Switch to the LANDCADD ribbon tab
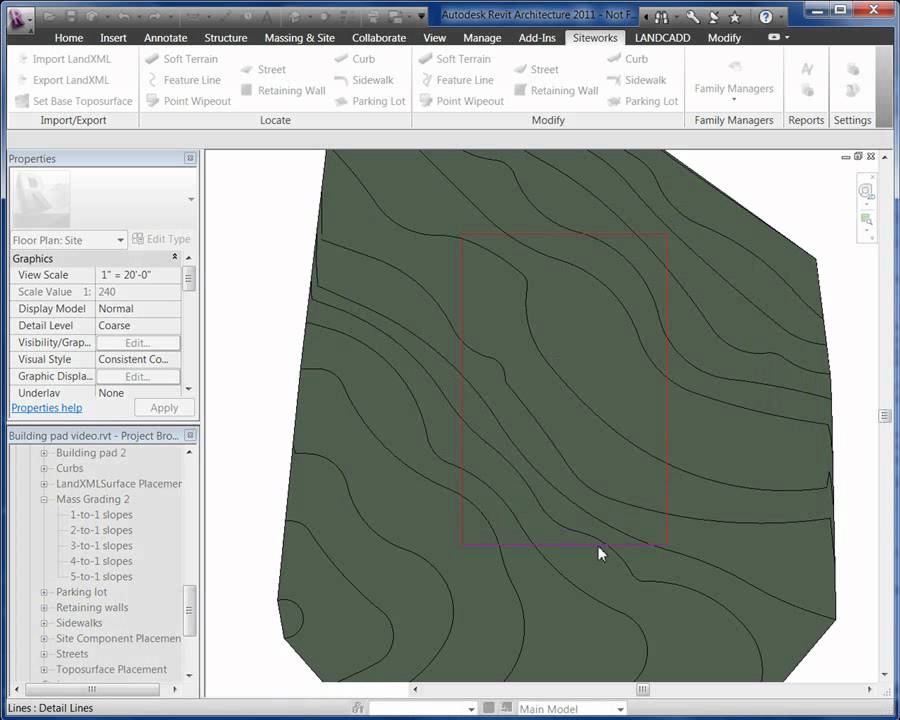Viewport: 900px width, 720px height. 662,37
